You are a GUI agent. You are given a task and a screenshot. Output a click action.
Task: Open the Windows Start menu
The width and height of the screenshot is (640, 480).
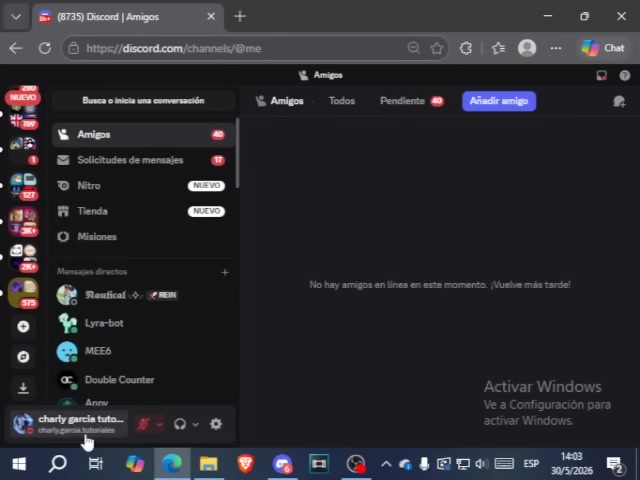19,464
